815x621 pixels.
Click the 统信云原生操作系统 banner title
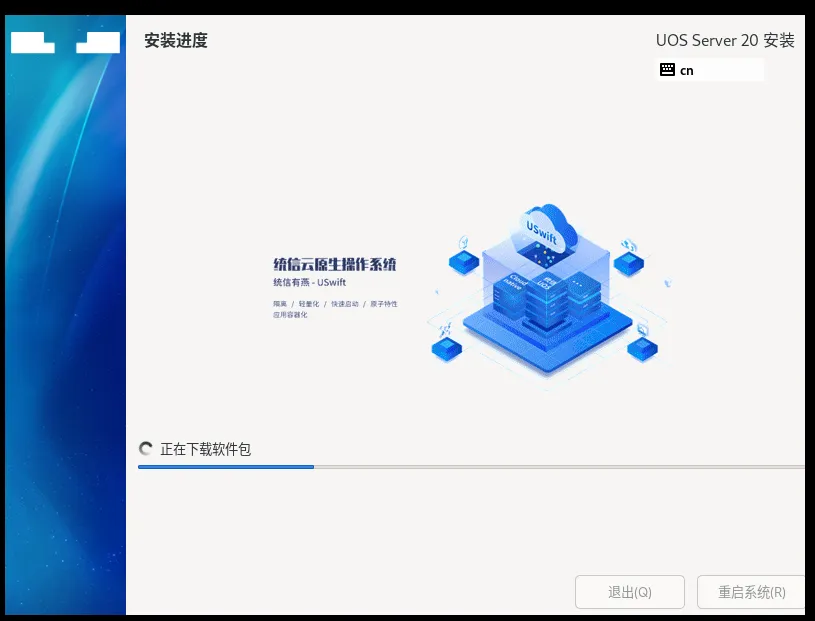(x=334, y=264)
